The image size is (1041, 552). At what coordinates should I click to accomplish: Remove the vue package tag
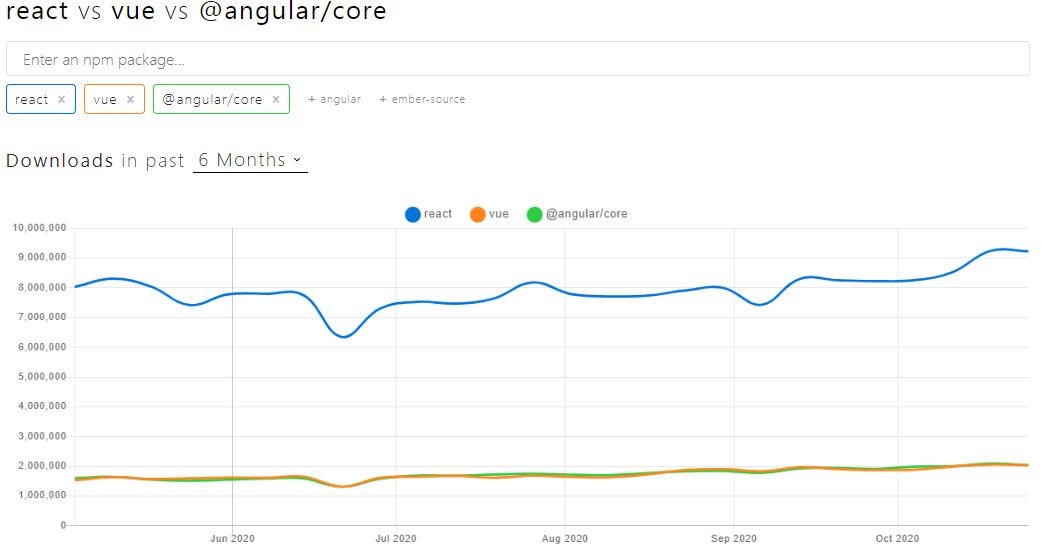(x=130, y=100)
